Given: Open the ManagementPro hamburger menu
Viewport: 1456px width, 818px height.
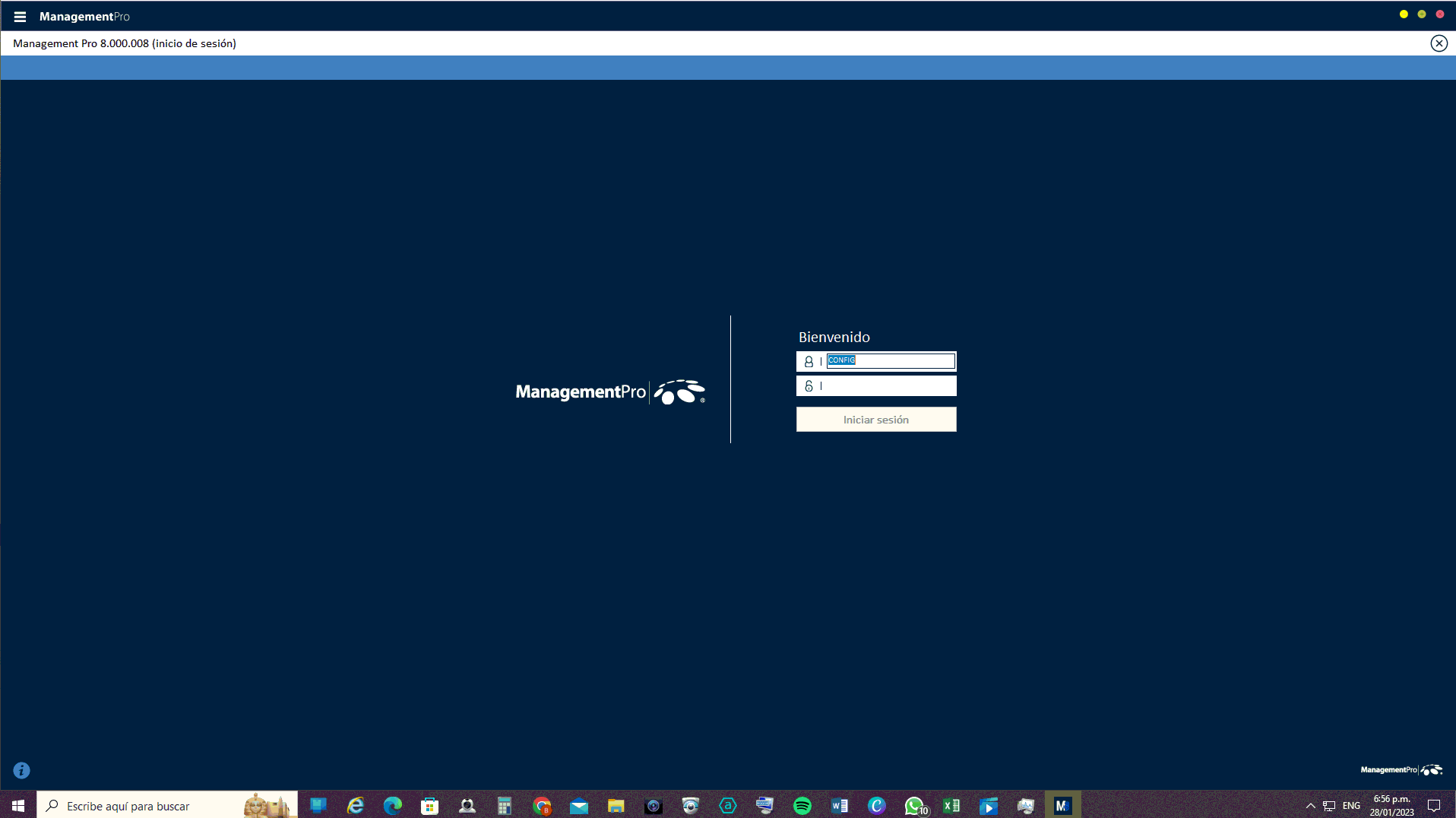Looking at the screenshot, I should (x=20, y=17).
